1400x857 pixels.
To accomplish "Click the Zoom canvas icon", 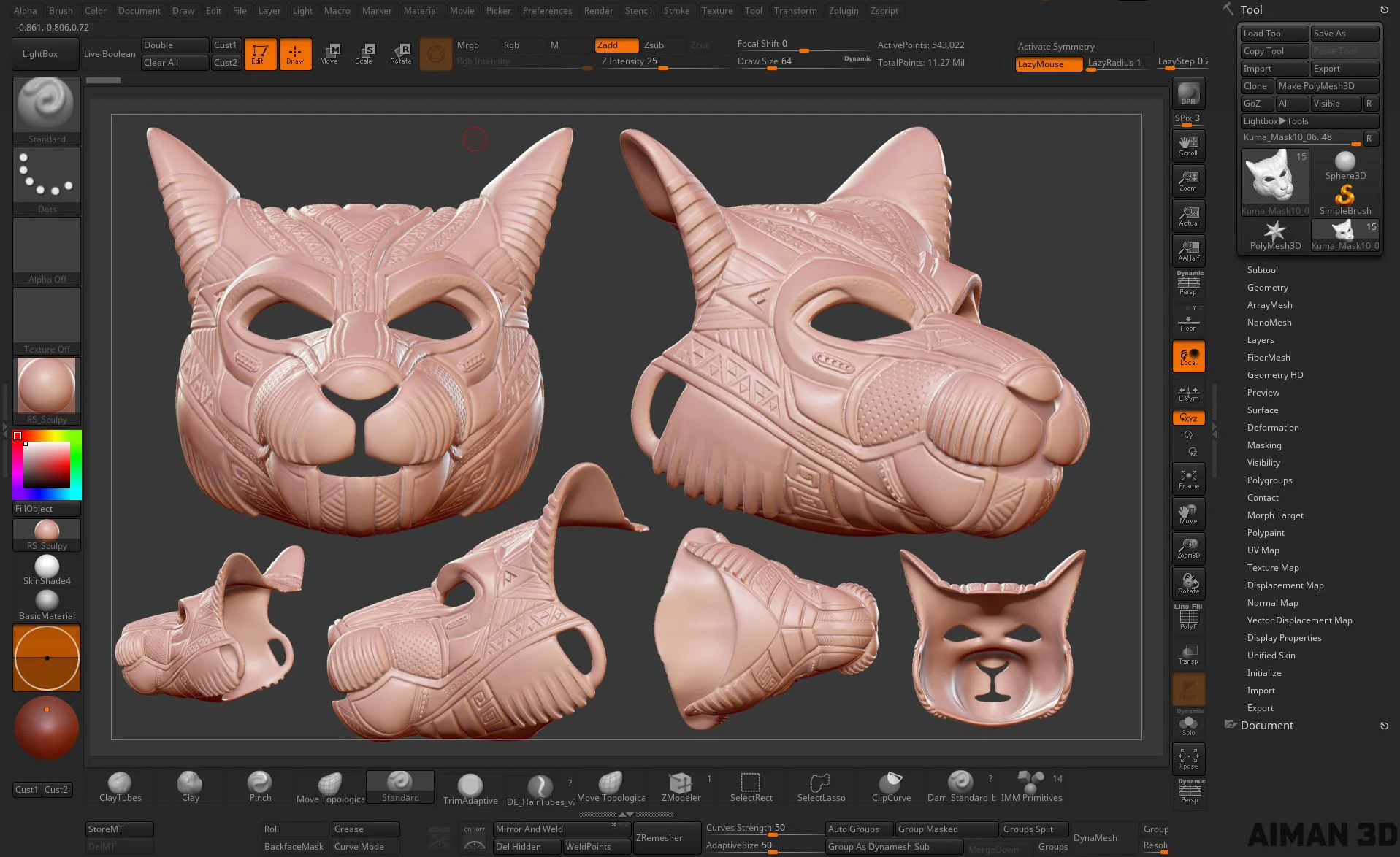I will [1188, 181].
